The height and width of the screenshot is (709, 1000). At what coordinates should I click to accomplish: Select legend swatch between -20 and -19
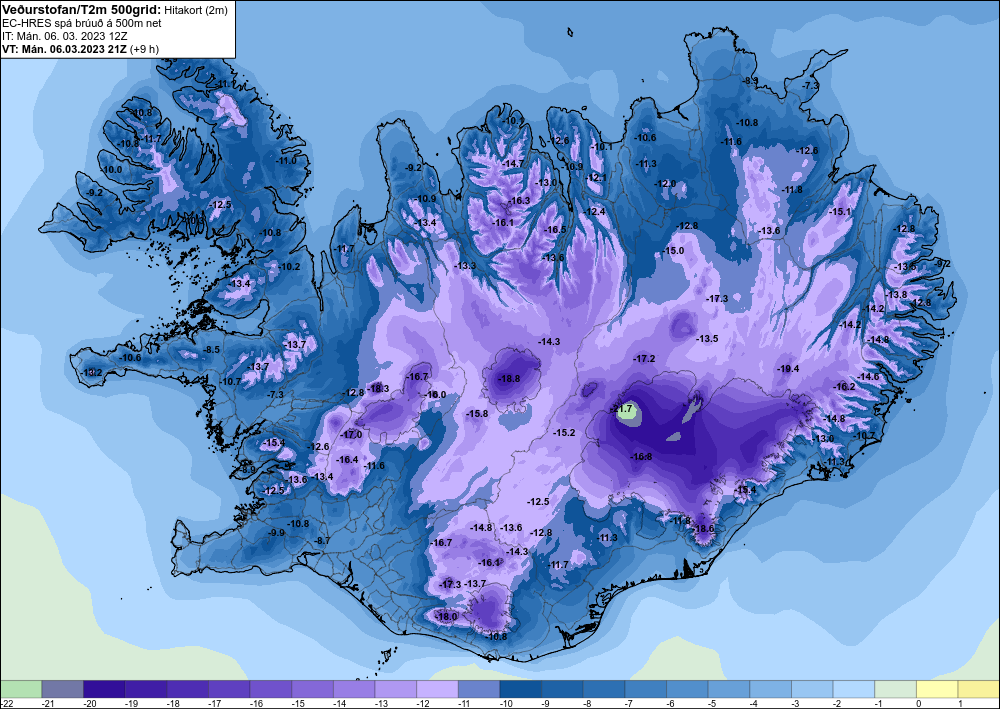click(105, 689)
